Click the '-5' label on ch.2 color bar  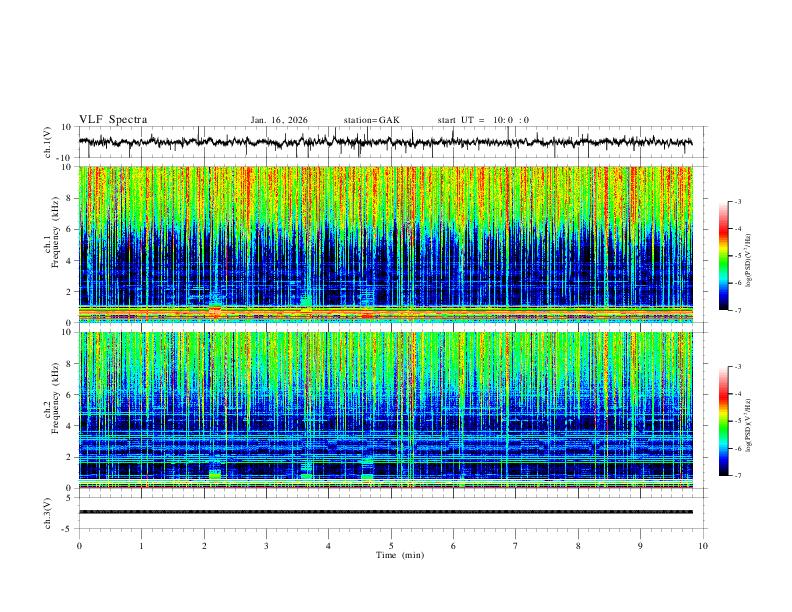click(x=737, y=421)
